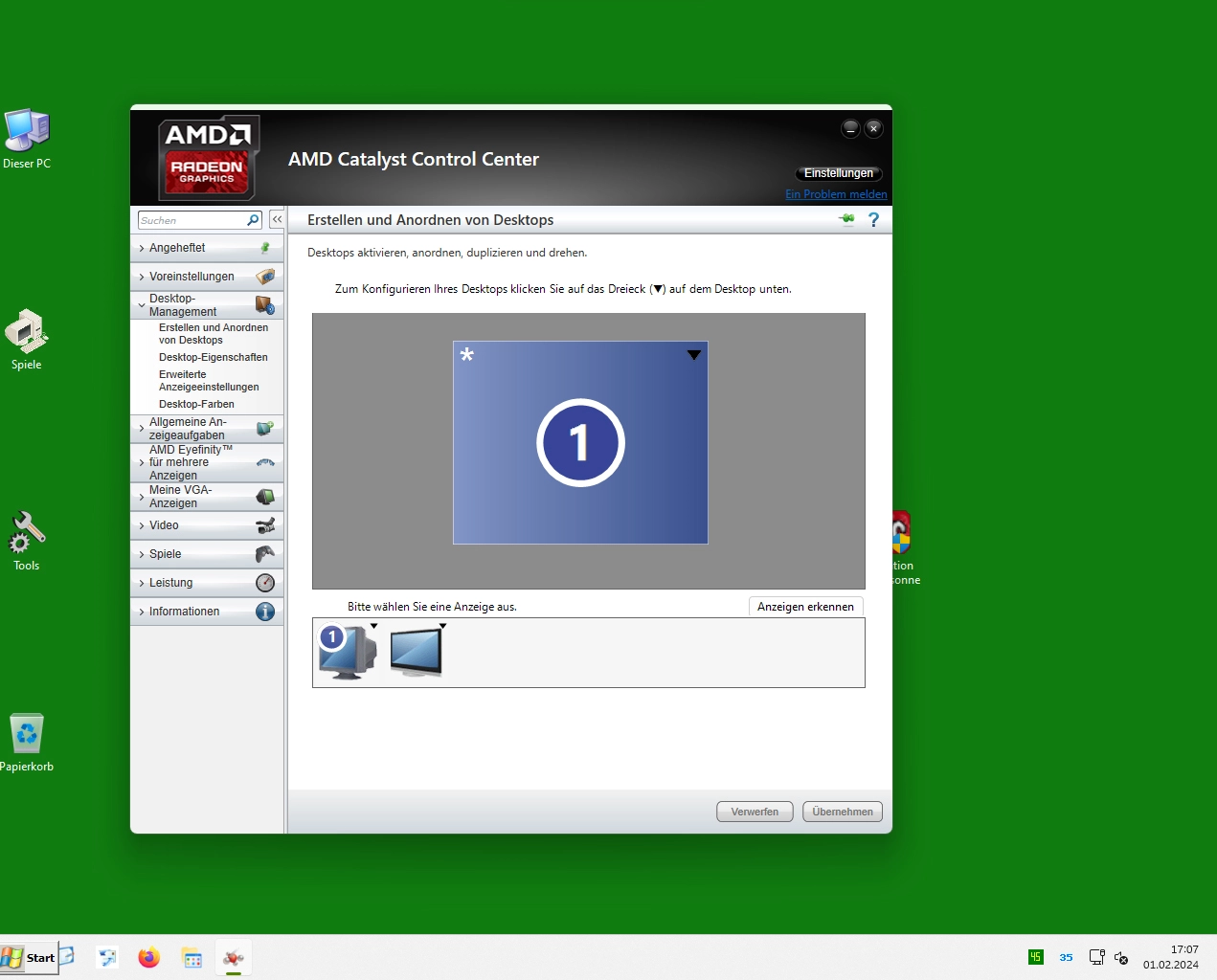The image size is (1217, 980).
Task: Open the network tray icon
Action: (x=1096, y=957)
